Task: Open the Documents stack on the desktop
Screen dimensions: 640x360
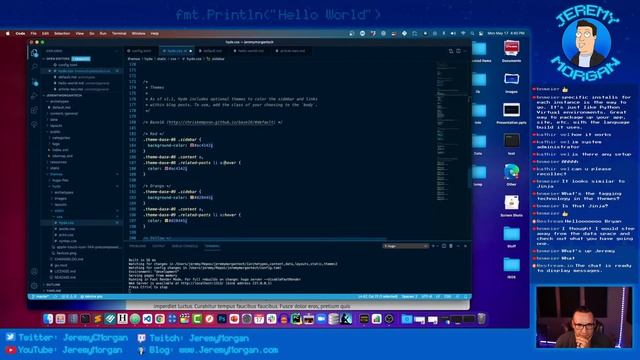Action: (511, 51)
